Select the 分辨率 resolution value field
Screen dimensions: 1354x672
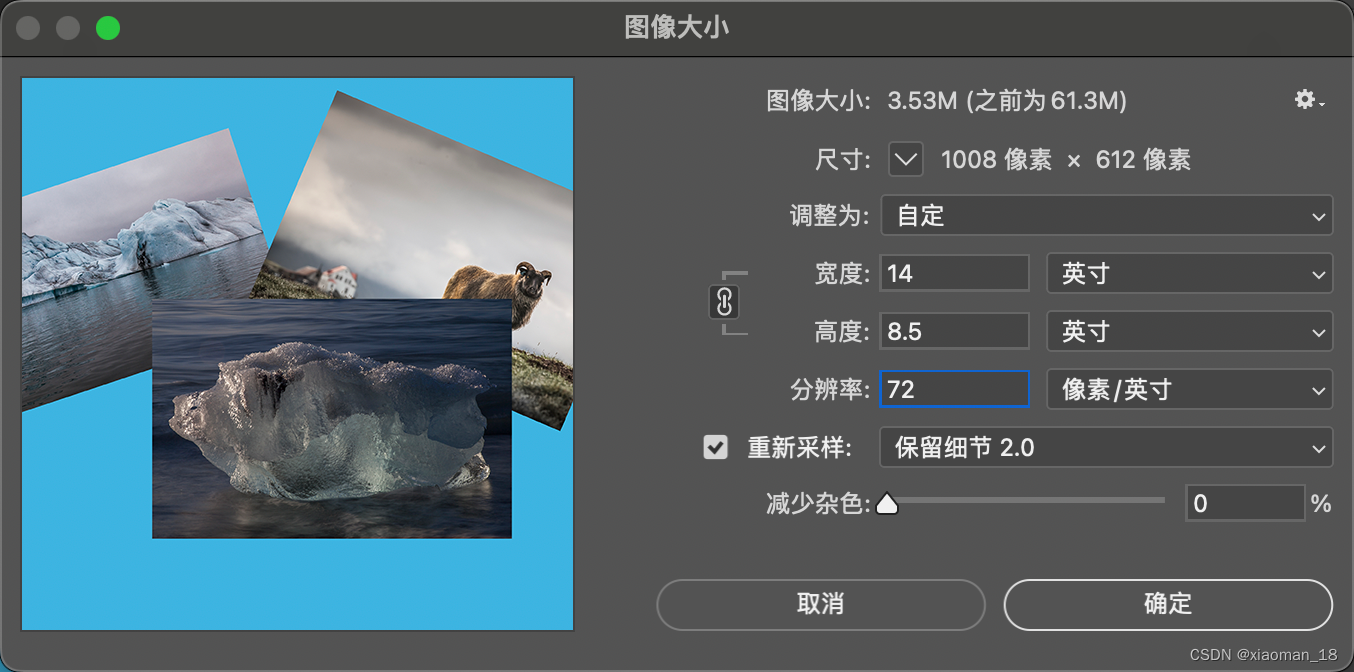[x=954, y=389]
